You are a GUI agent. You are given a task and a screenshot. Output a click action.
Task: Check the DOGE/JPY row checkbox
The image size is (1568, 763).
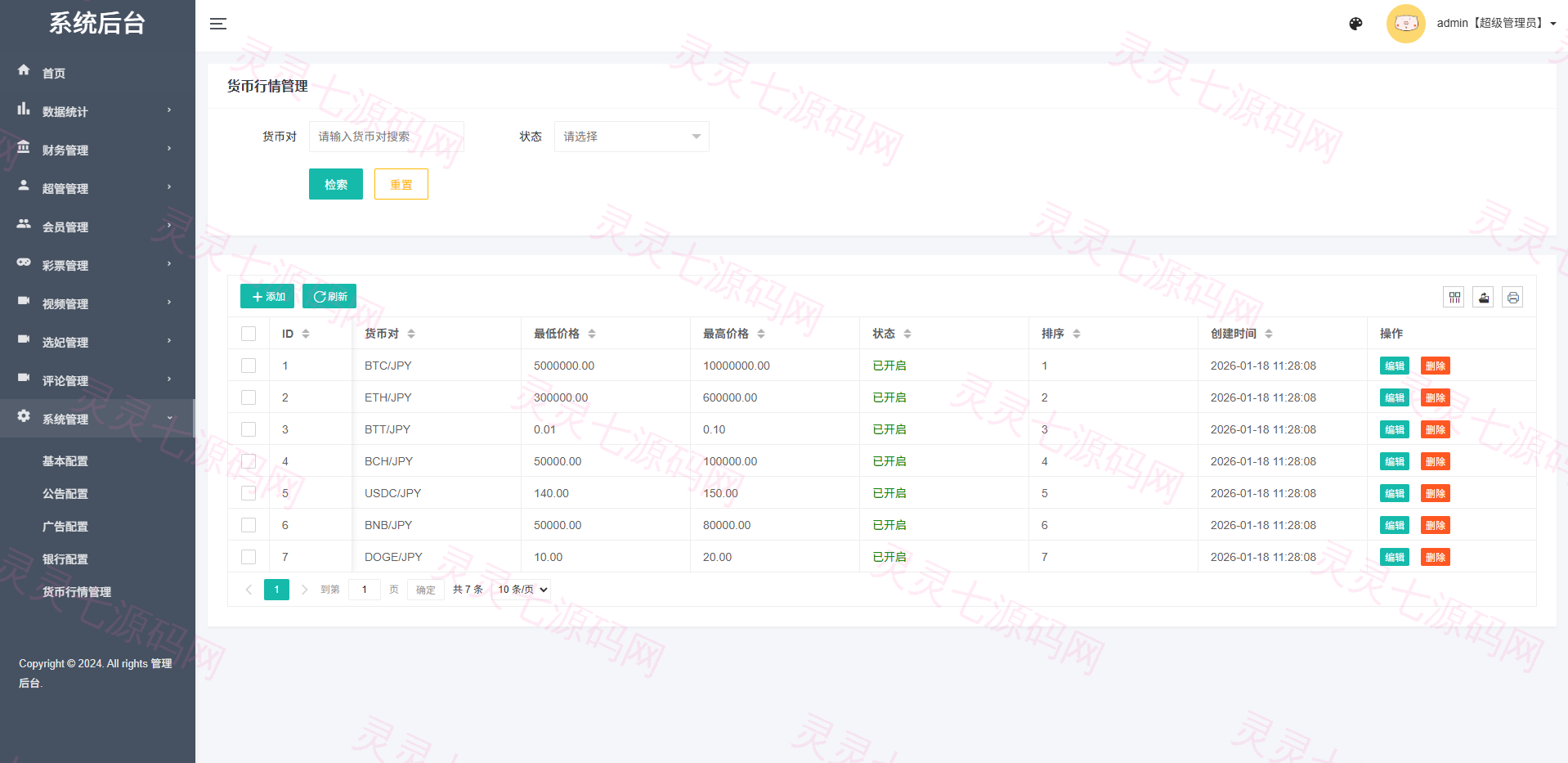coord(249,557)
